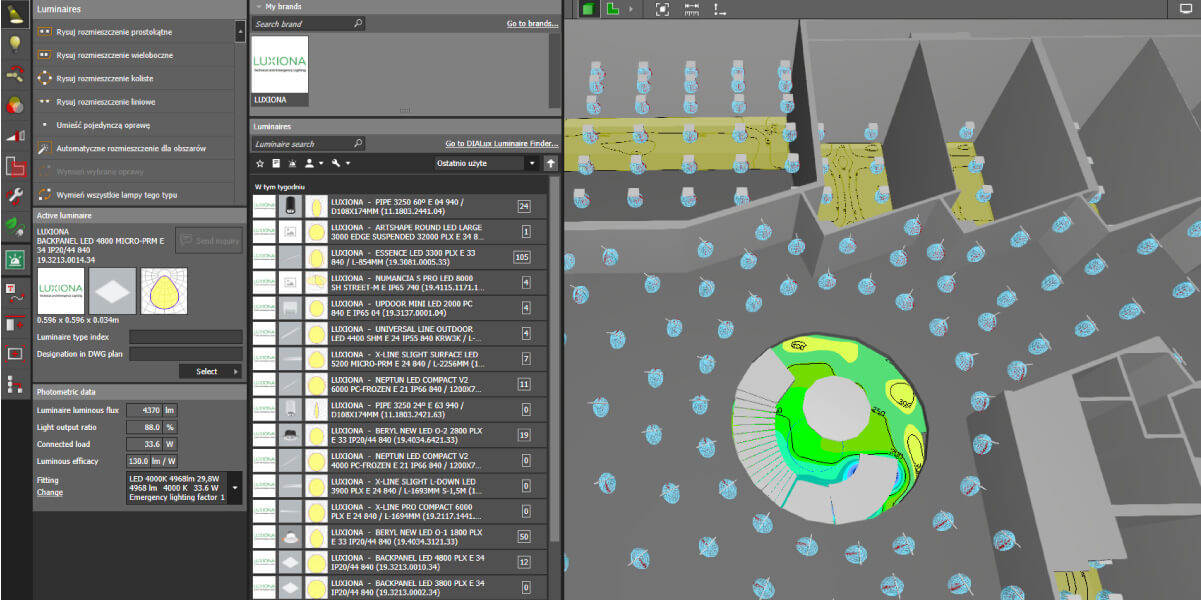Expand the Fitting selection dropdown
Image resolution: width=1201 pixels, height=600 pixels.
pos(234,487)
